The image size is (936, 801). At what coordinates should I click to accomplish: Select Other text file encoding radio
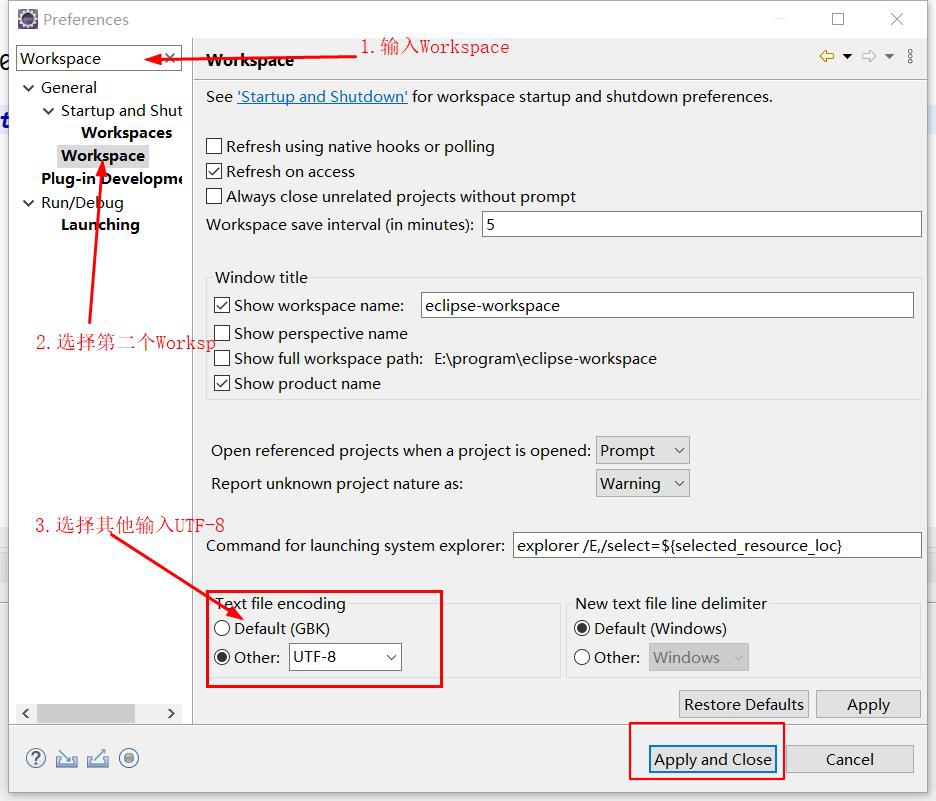pos(221,657)
